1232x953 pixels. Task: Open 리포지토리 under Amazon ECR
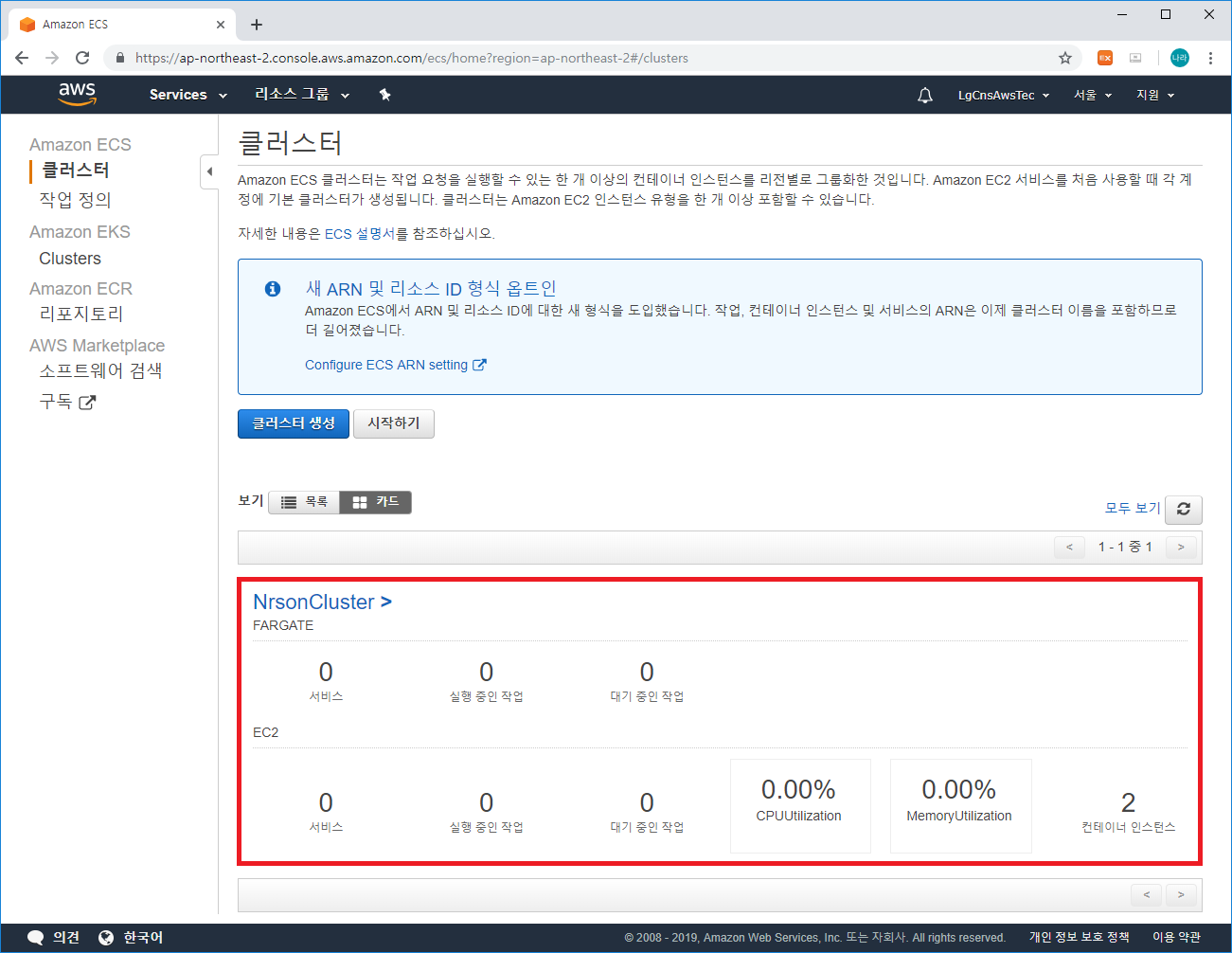click(81, 314)
